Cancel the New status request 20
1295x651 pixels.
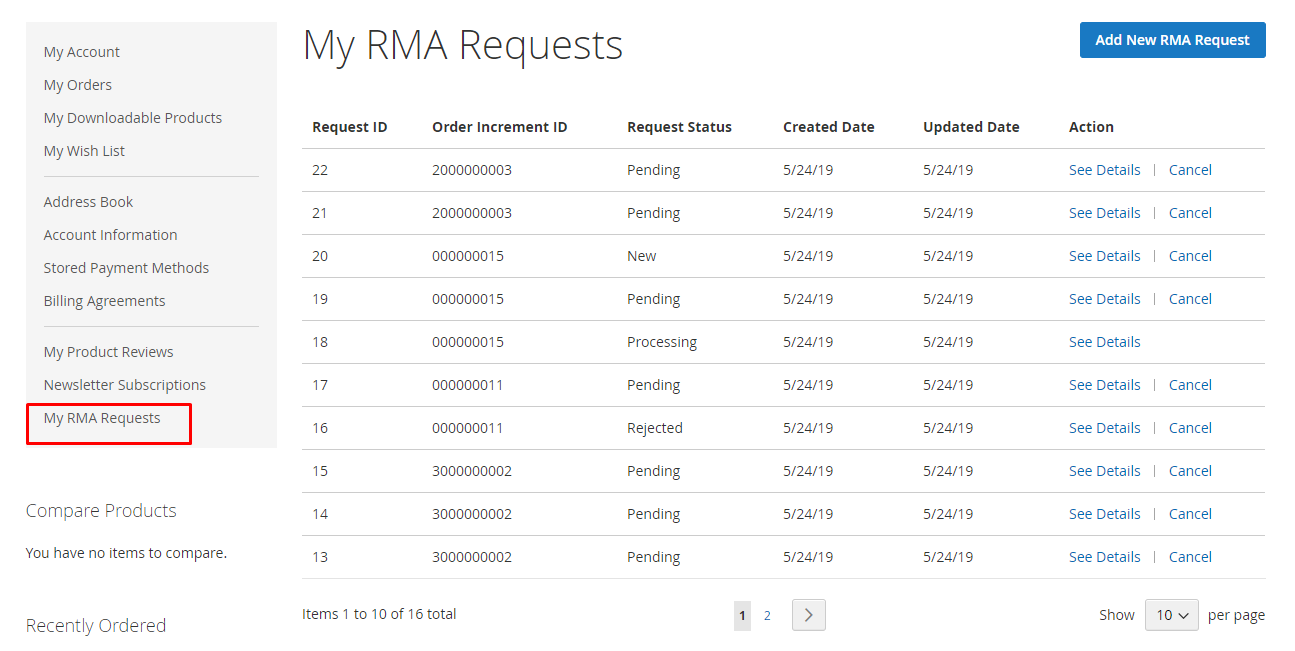(1190, 256)
